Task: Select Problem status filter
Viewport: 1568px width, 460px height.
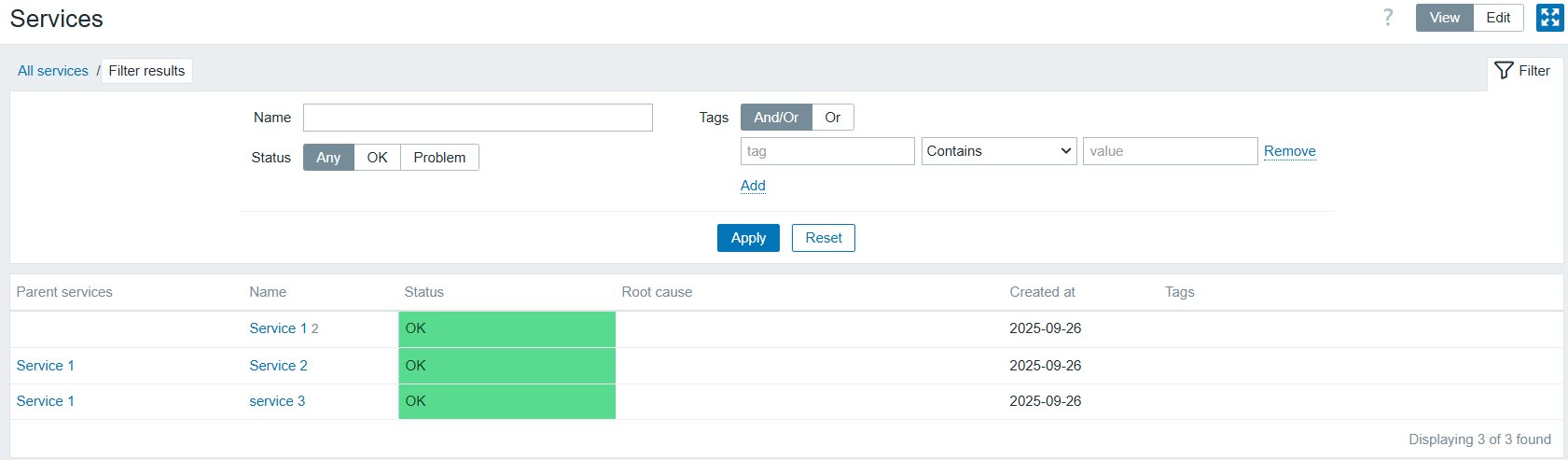Action: 439,158
